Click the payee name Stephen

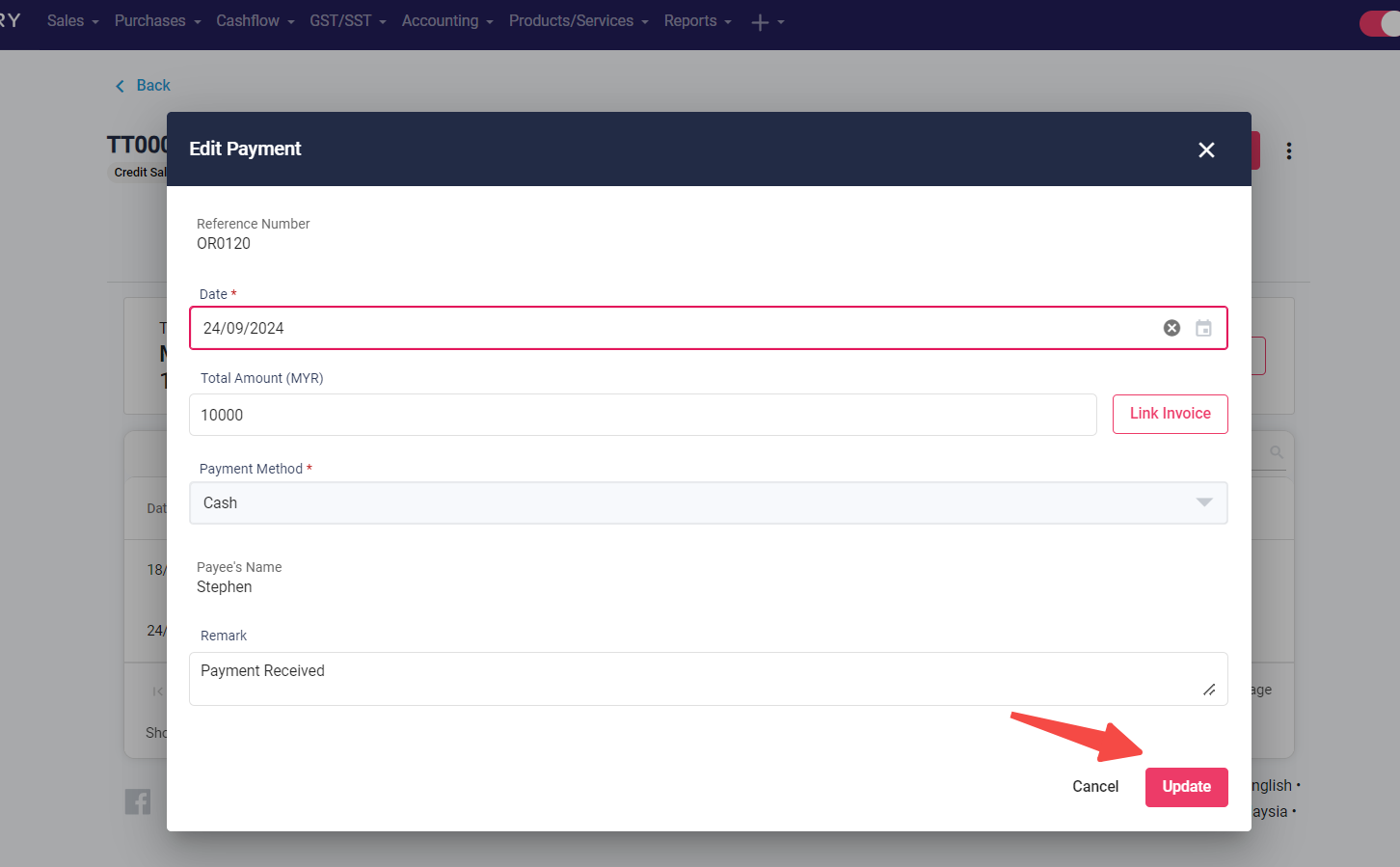[225, 587]
